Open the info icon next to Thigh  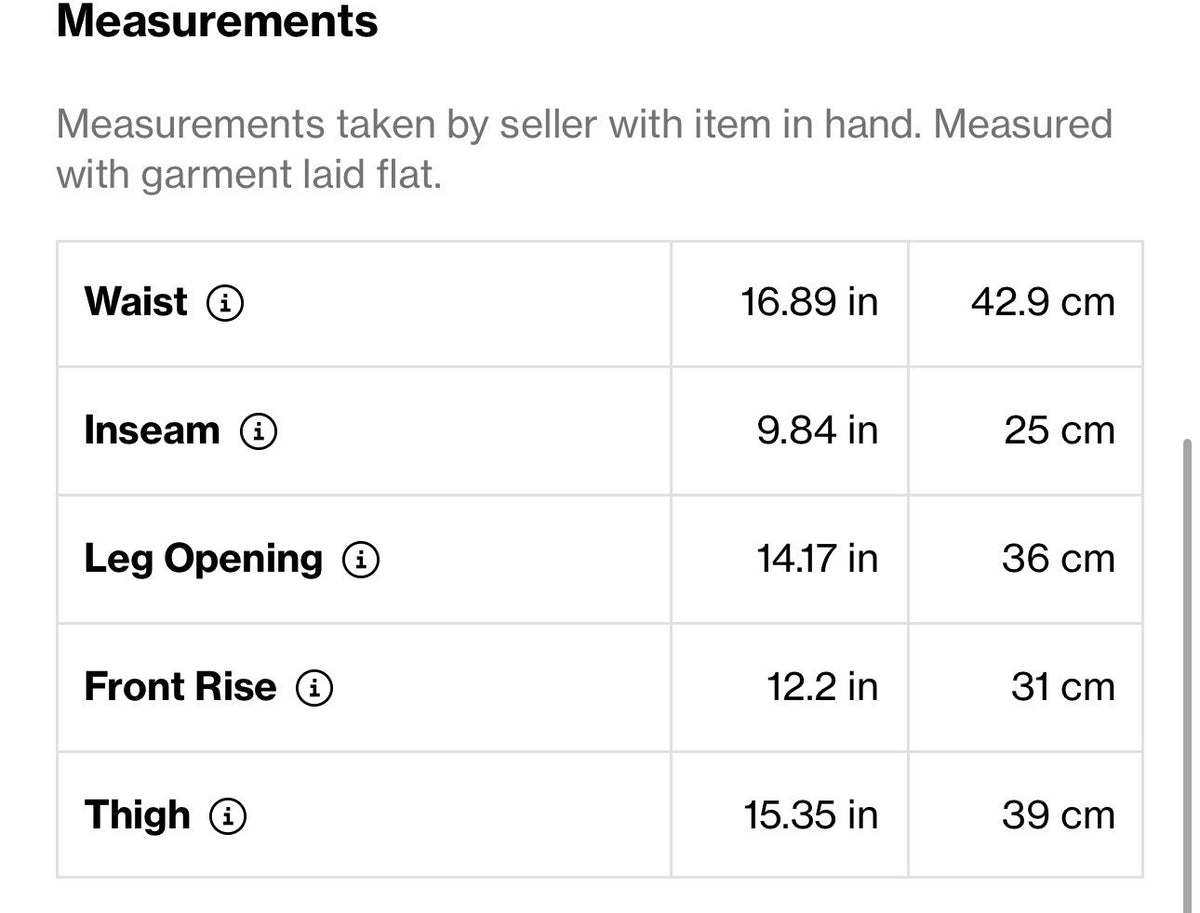click(228, 817)
